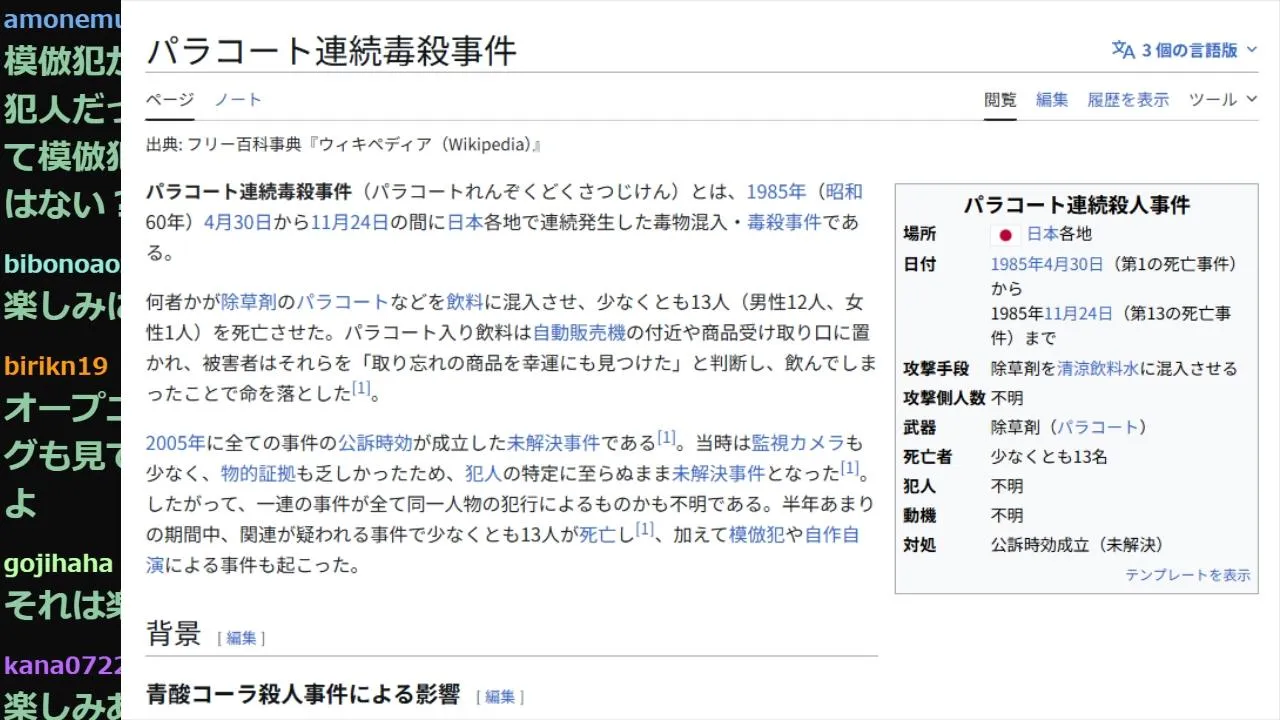The height and width of the screenshot is (720, 1280).
Task: Click the 少なくとも13名 value in the infobox
Action: (1048, 457)
